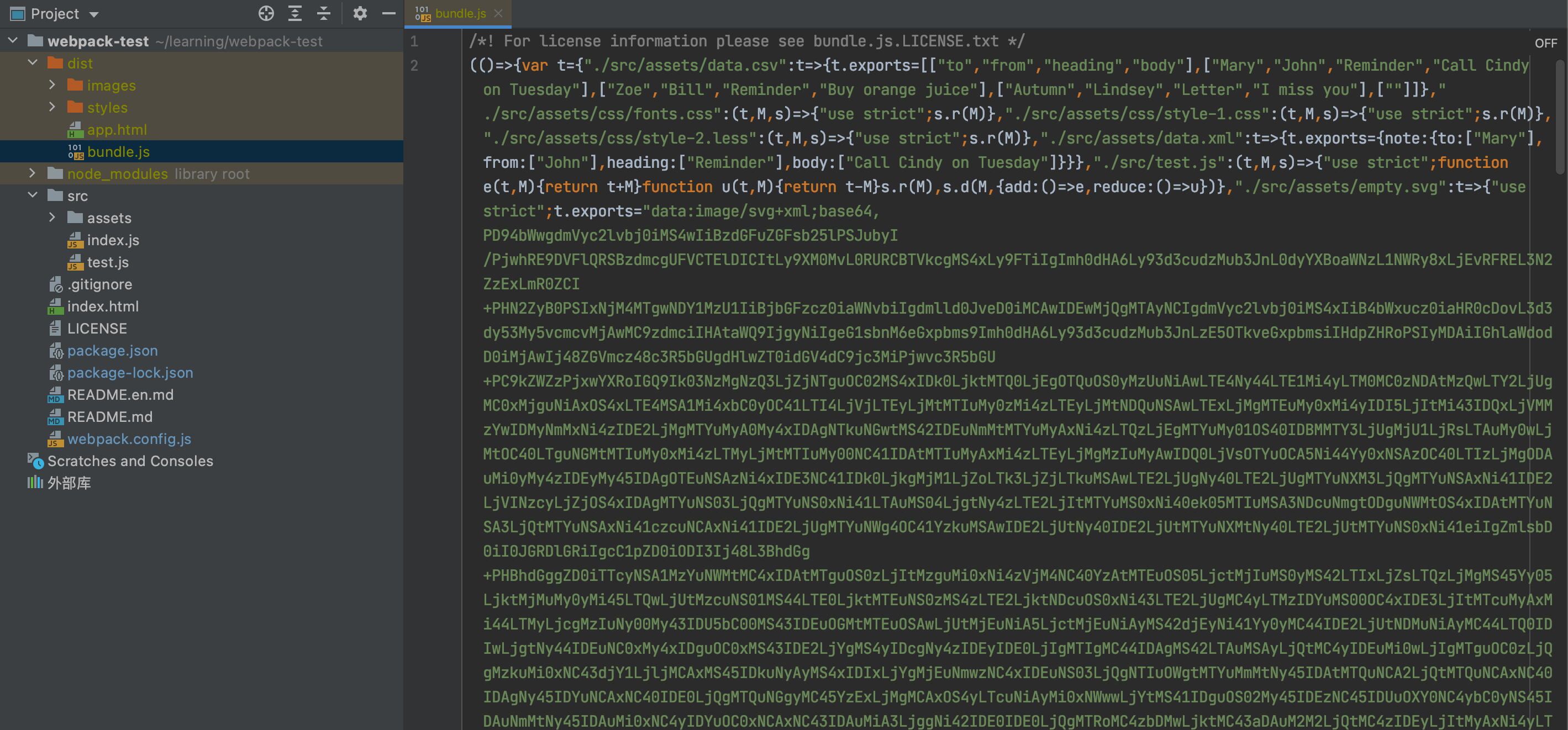Select README.en.md file

120,395
